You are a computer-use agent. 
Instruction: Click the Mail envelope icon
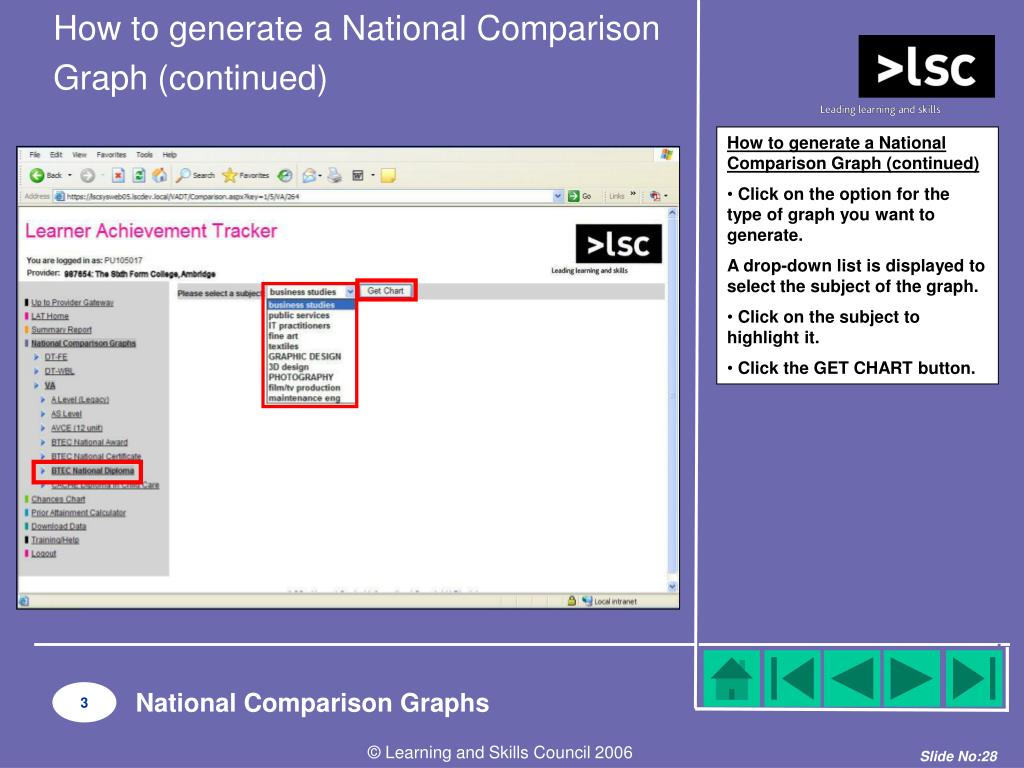(309, 175)
